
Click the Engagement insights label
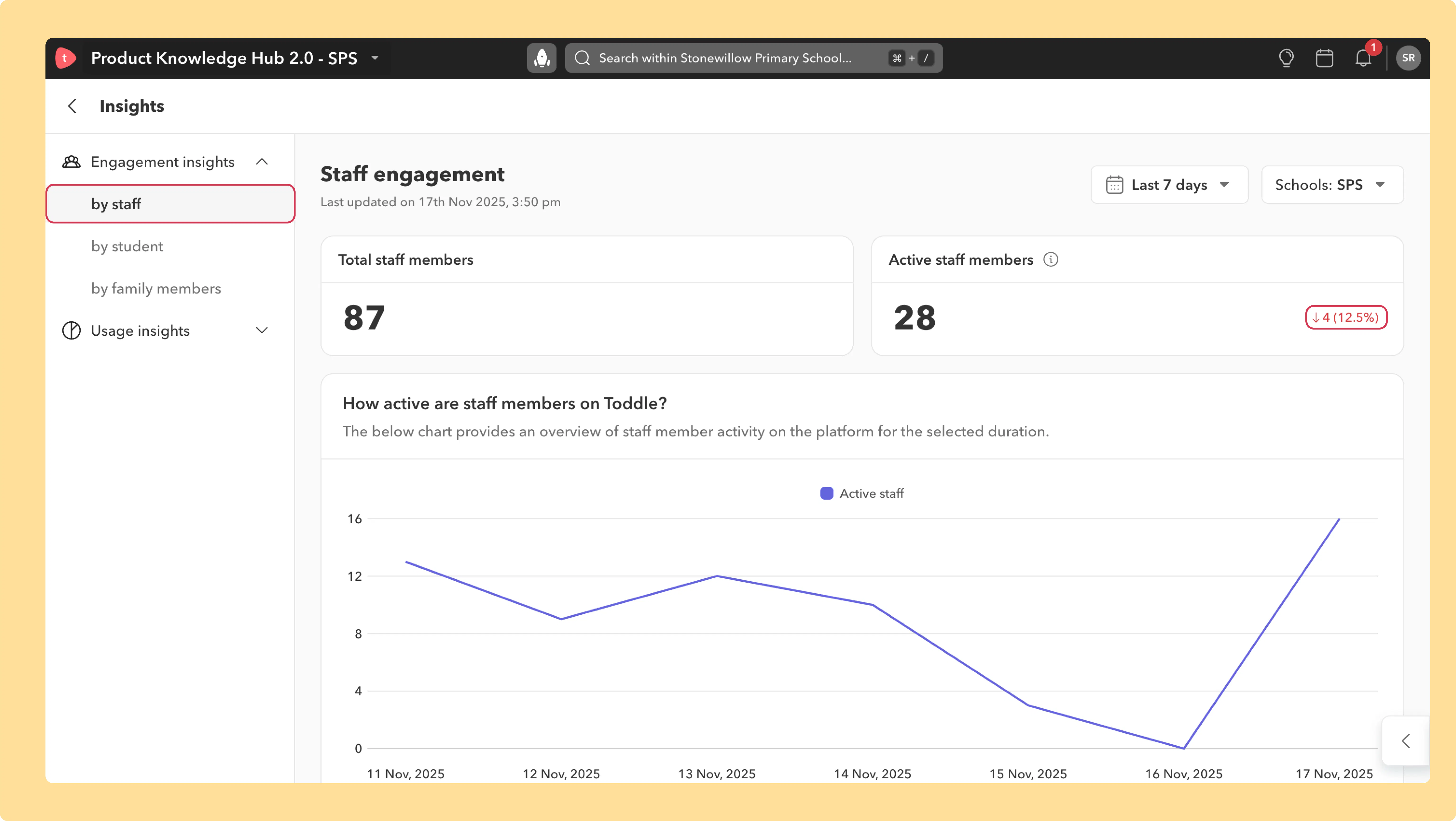163,162
